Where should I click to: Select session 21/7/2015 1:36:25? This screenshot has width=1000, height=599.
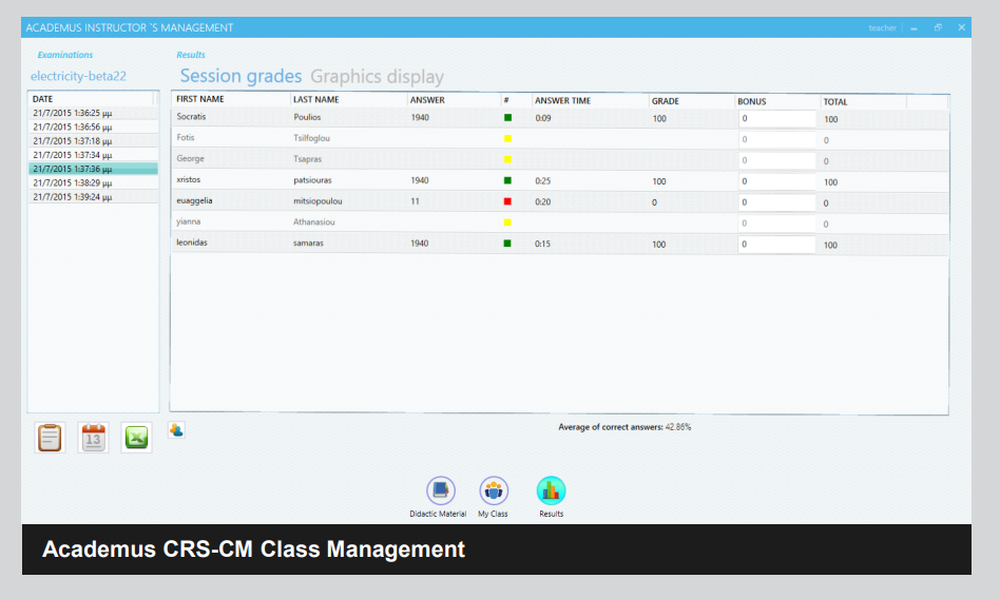(93, 113)
